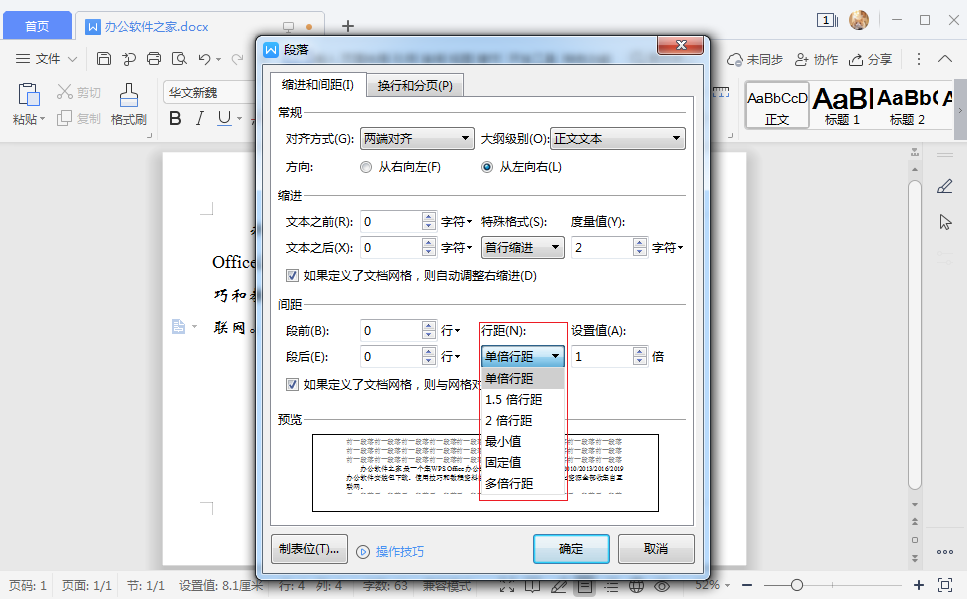This screenshot has height=599, width=967.
Task: Click the Cut (剪切) scissors icon
Action: point(65,92)
